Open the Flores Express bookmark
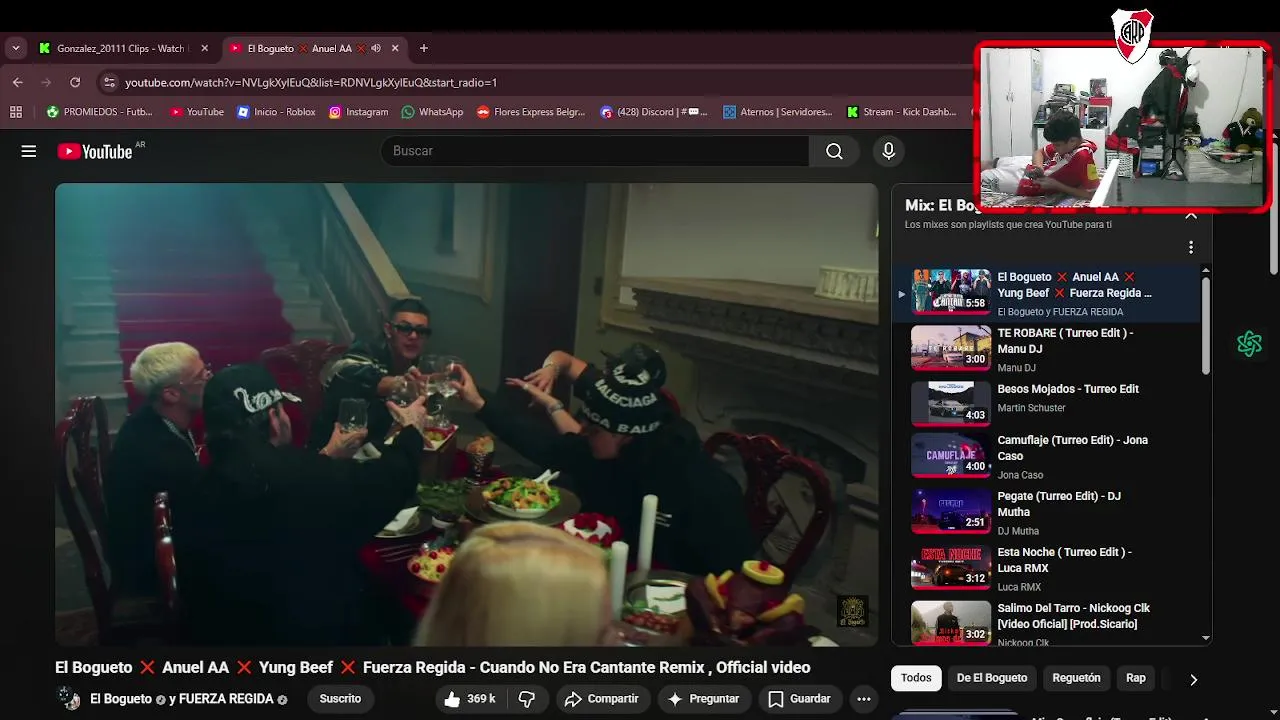 click(x=531, y=112)
